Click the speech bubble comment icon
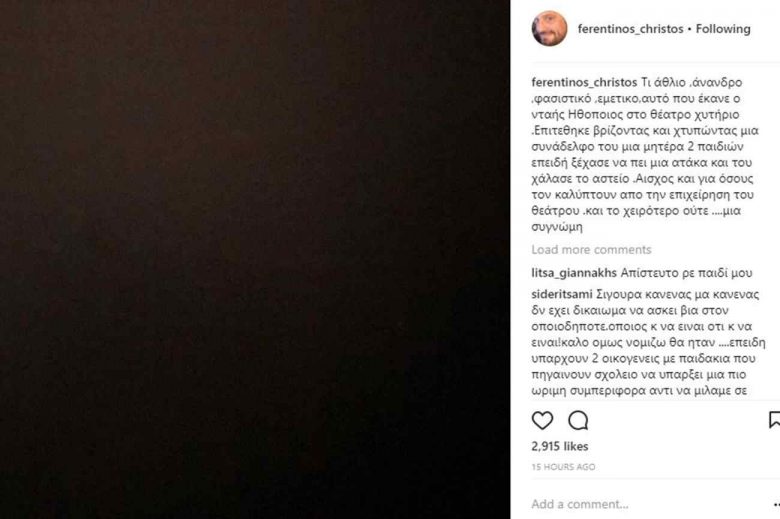The height and width of the screenshot is (519, 780). [x=578, y=420]
